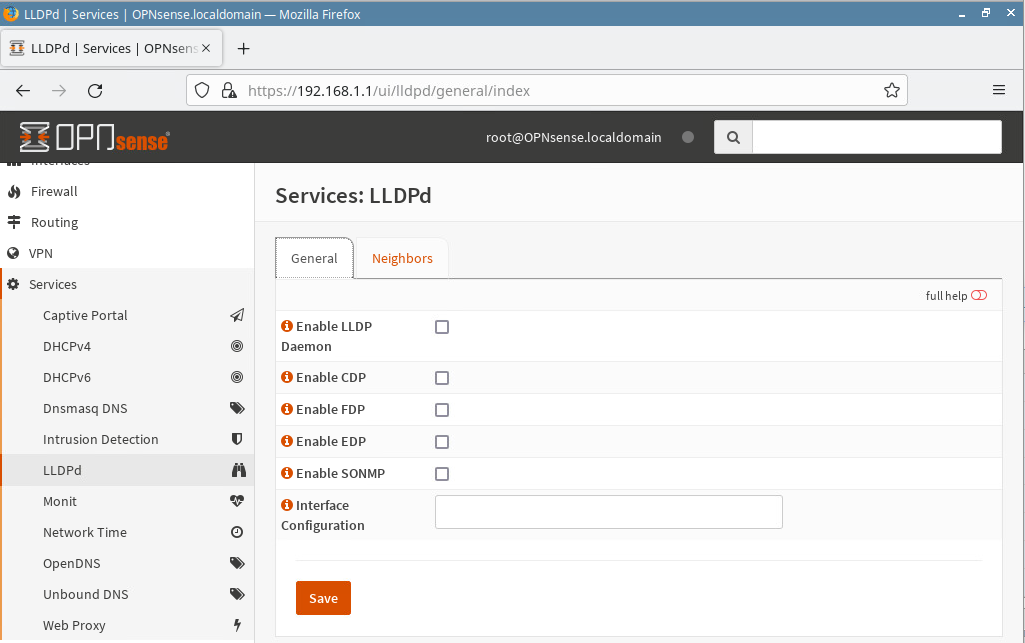Click the binoculars icon next to LLDPd

pos(237,470)
